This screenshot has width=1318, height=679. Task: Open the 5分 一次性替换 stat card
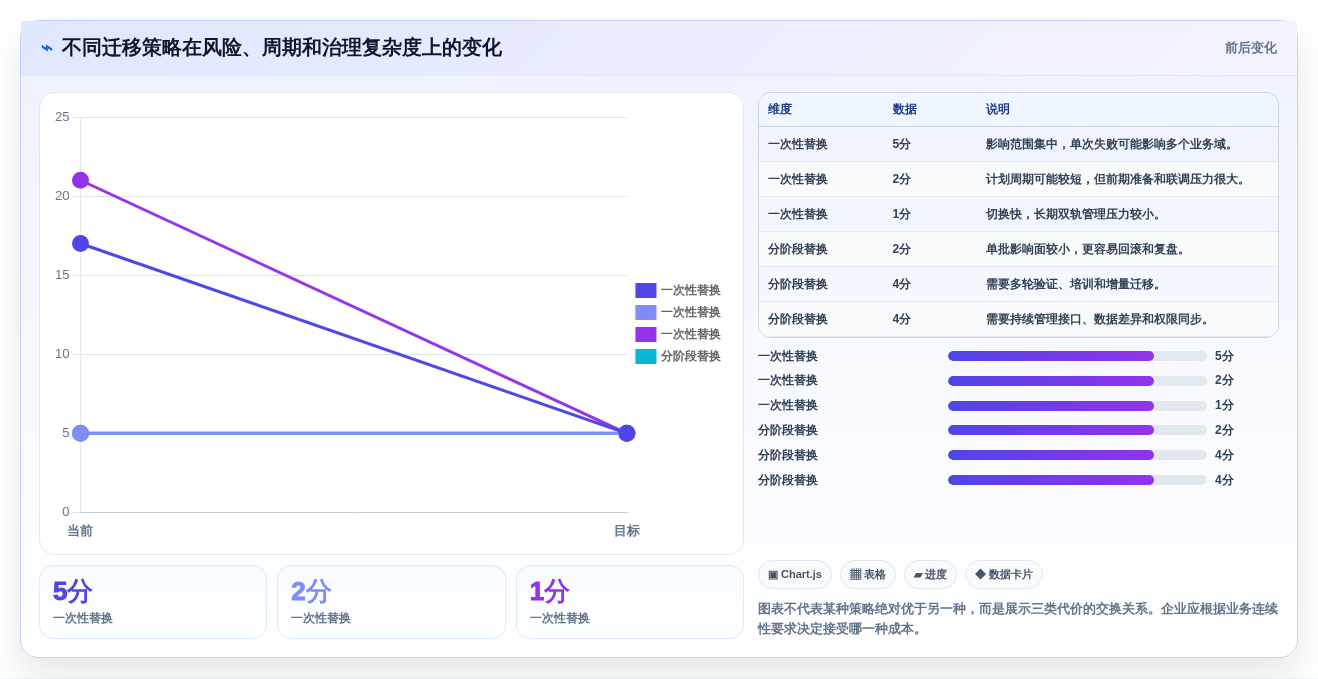(x=153, y=602)
